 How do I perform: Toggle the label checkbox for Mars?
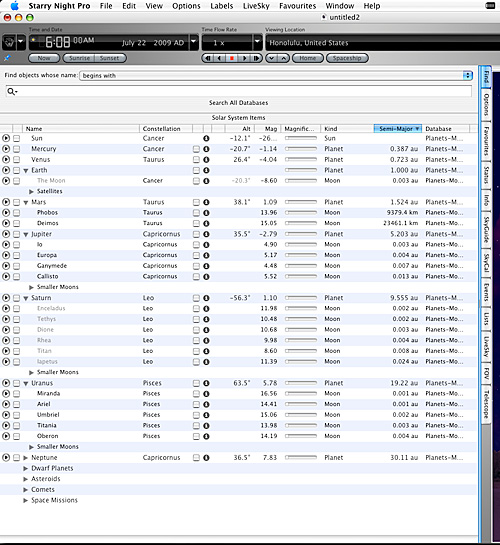click(16, 202)
